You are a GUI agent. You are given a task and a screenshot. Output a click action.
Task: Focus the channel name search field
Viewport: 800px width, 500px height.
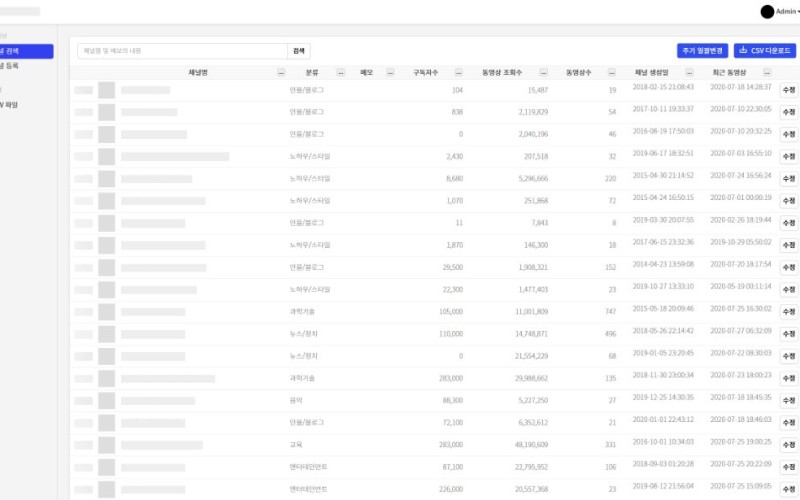pos(182,51)
